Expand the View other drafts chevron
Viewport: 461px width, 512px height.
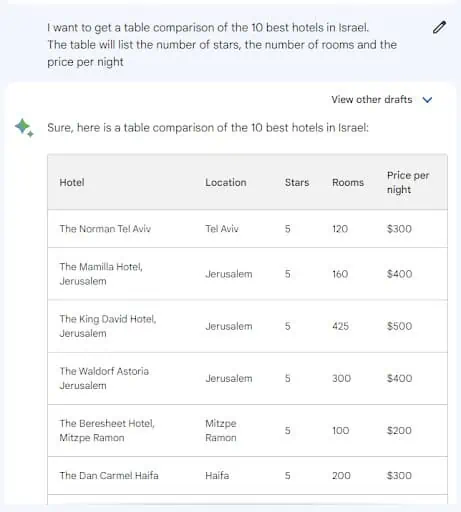tap(427, 100)
